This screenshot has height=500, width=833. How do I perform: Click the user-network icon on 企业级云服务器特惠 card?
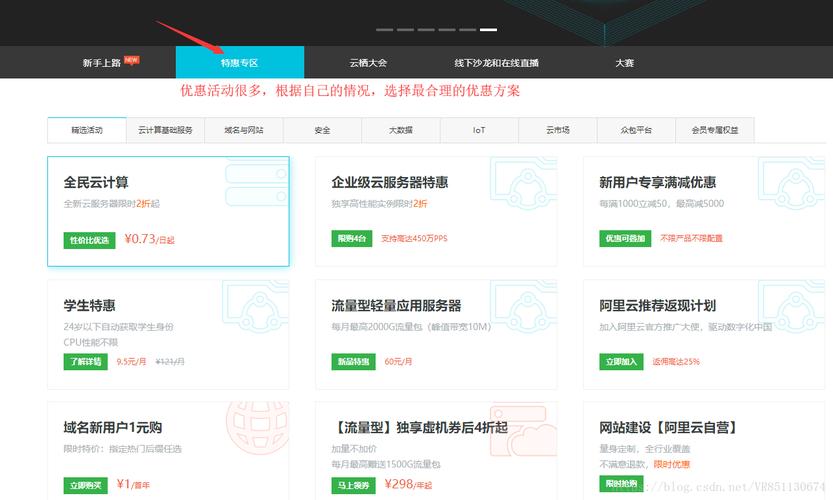524,184
